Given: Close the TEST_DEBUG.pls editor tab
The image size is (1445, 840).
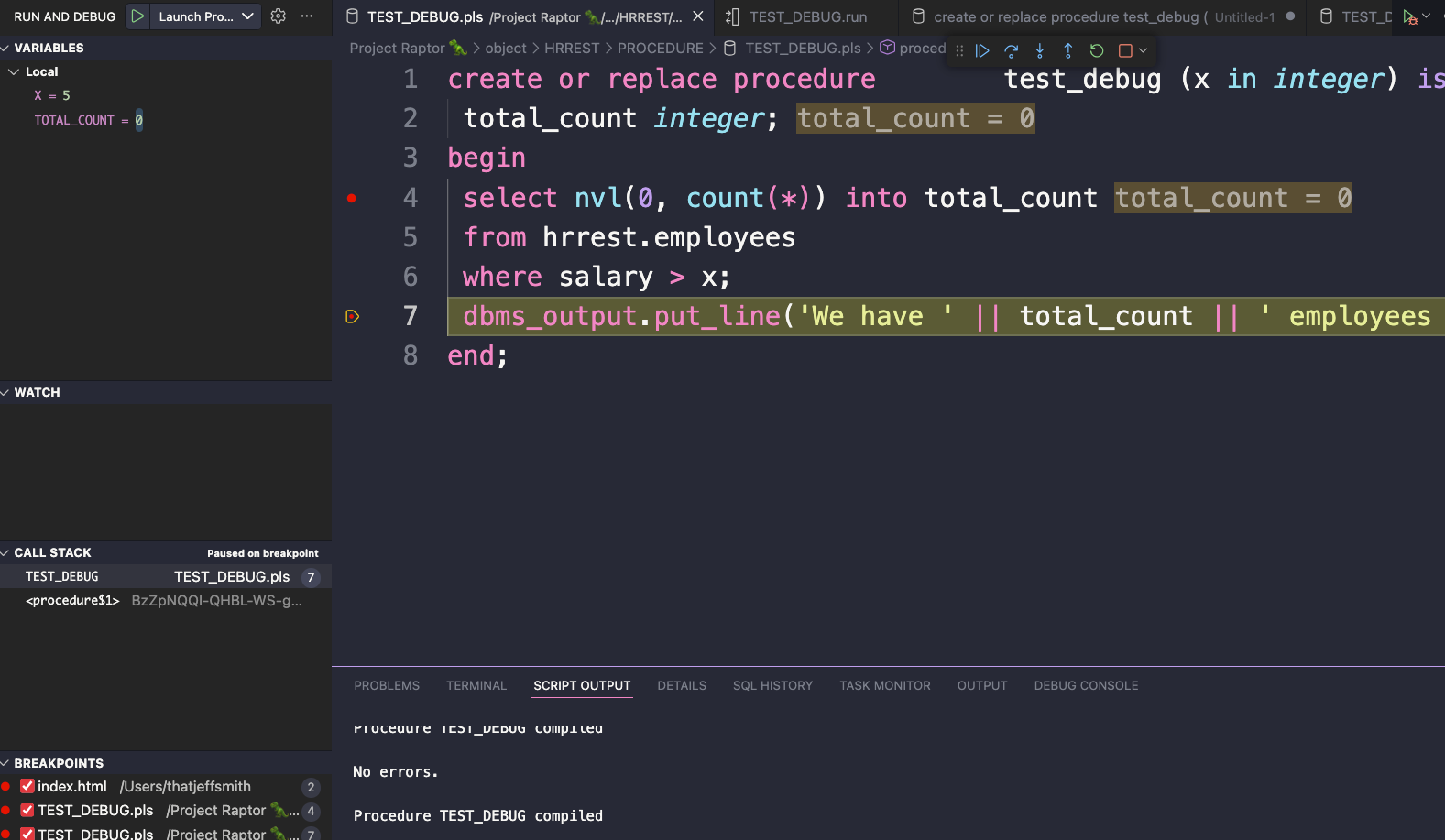Looking at the screenshot, I should (x=698, y=16).
